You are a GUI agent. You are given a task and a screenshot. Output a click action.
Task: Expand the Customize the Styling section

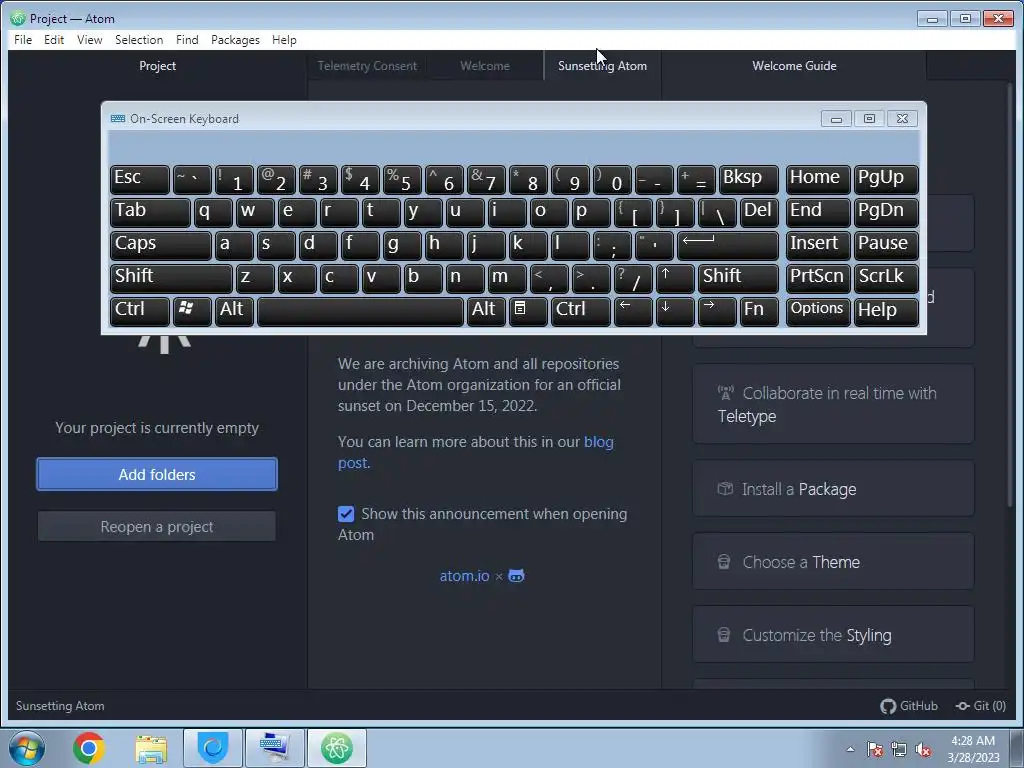833,635
